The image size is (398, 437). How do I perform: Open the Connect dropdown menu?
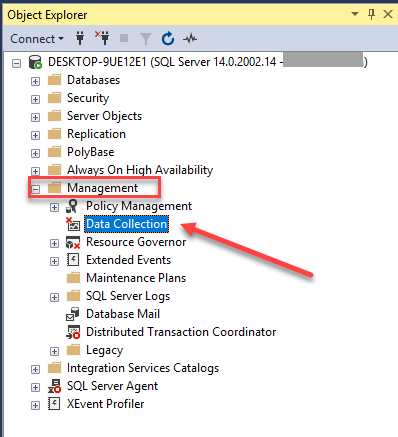click(x=37, y=39)
